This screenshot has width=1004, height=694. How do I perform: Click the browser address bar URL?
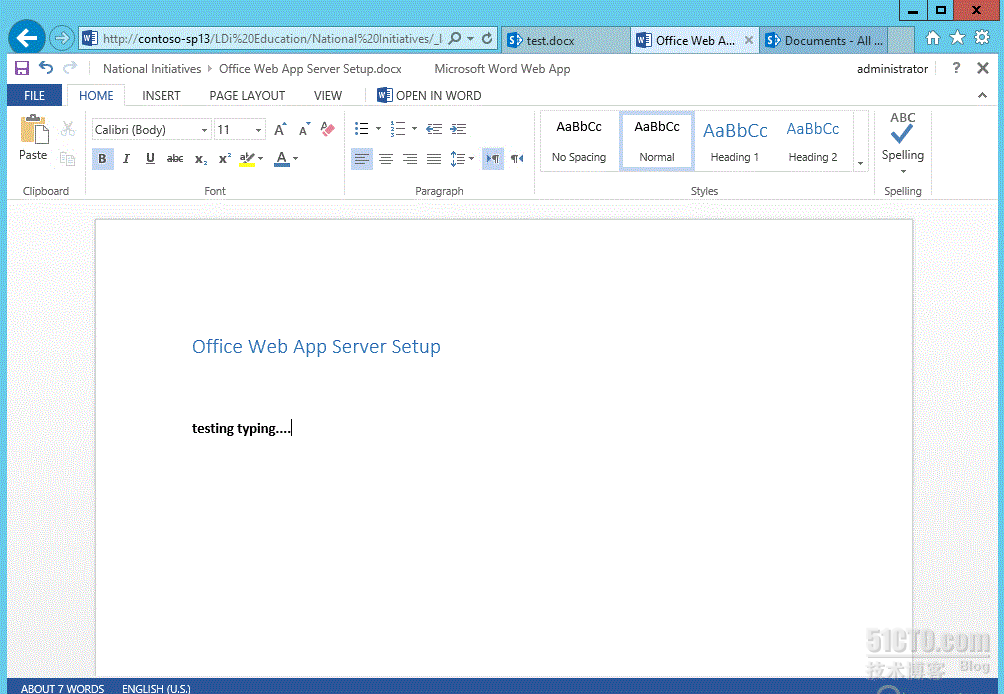pos(272,39)
